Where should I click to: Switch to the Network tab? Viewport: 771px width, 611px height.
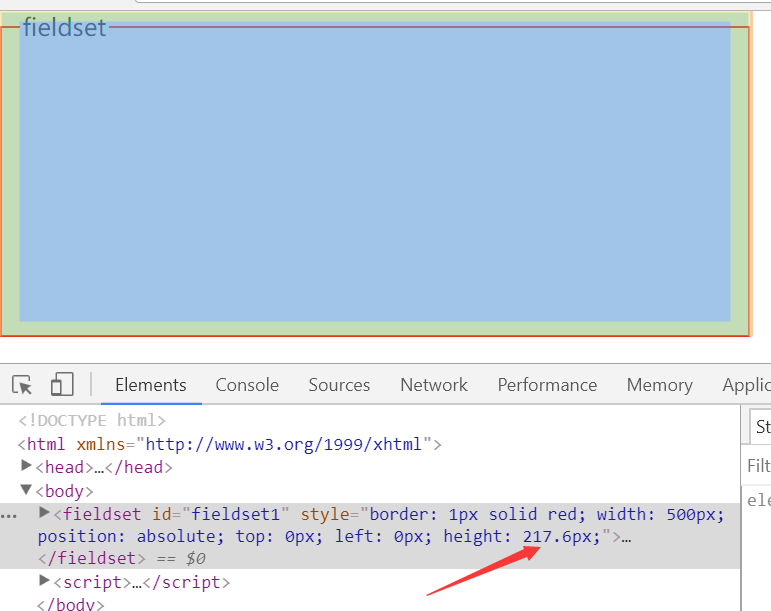pos(434,385)
